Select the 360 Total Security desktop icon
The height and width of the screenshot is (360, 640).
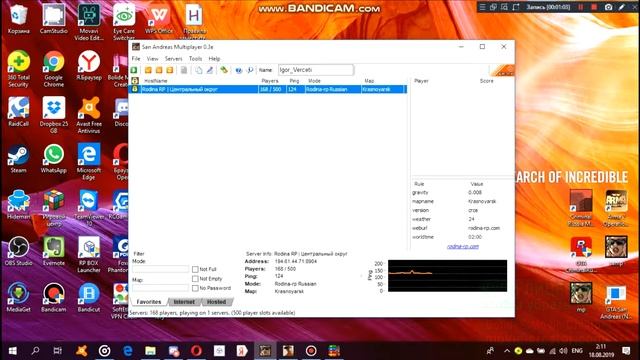(18, 69)
